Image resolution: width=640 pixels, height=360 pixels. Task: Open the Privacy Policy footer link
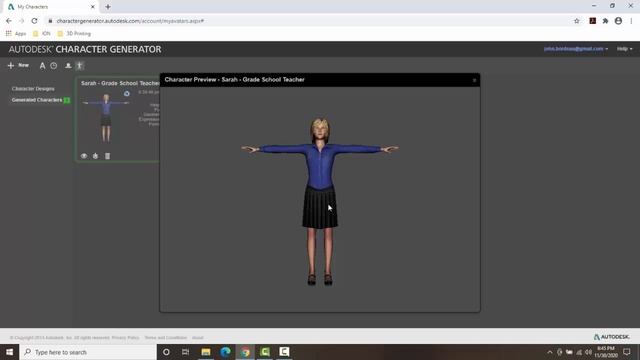coord(125,338)
